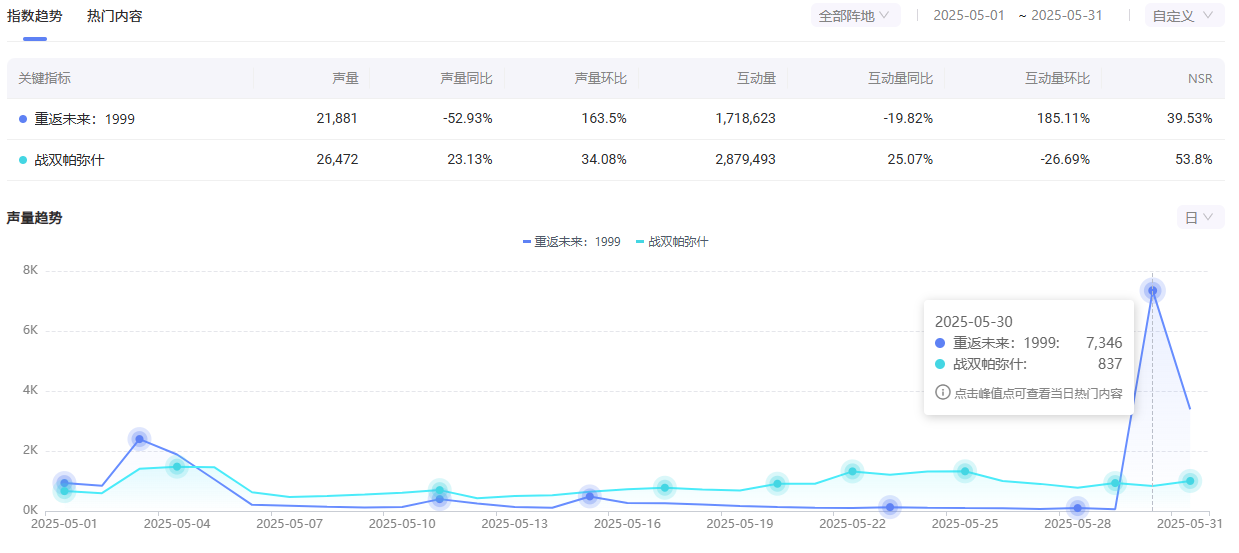Click the 26,472 声量 value

pos(337,159)
